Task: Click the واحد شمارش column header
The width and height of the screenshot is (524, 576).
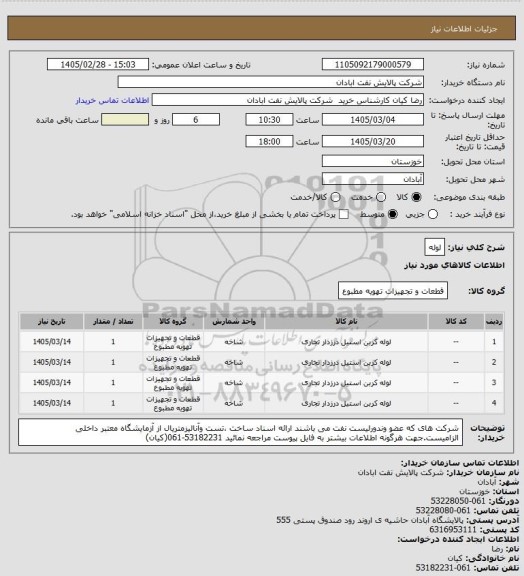Action: pyautogui.click(x=234, y=321)
